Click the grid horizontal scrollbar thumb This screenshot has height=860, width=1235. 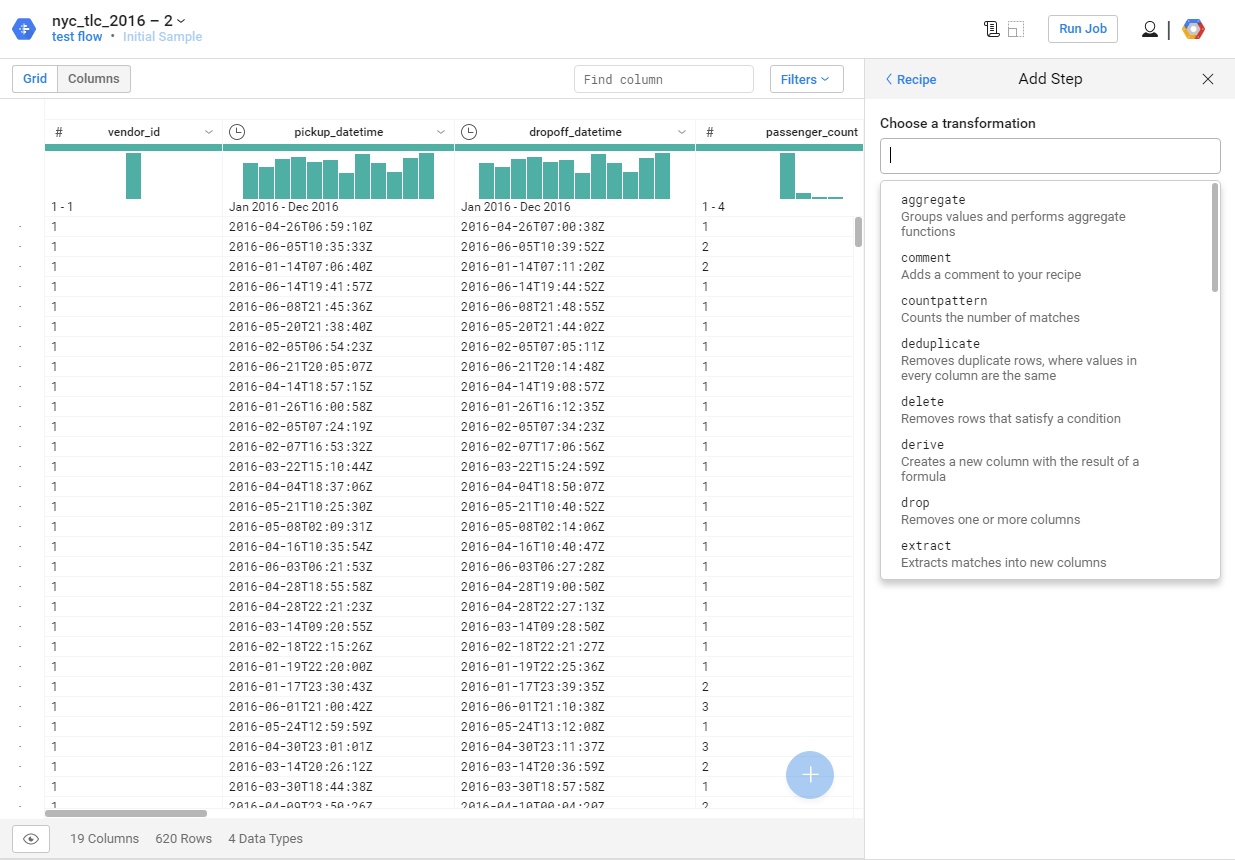tap(126, 813)
